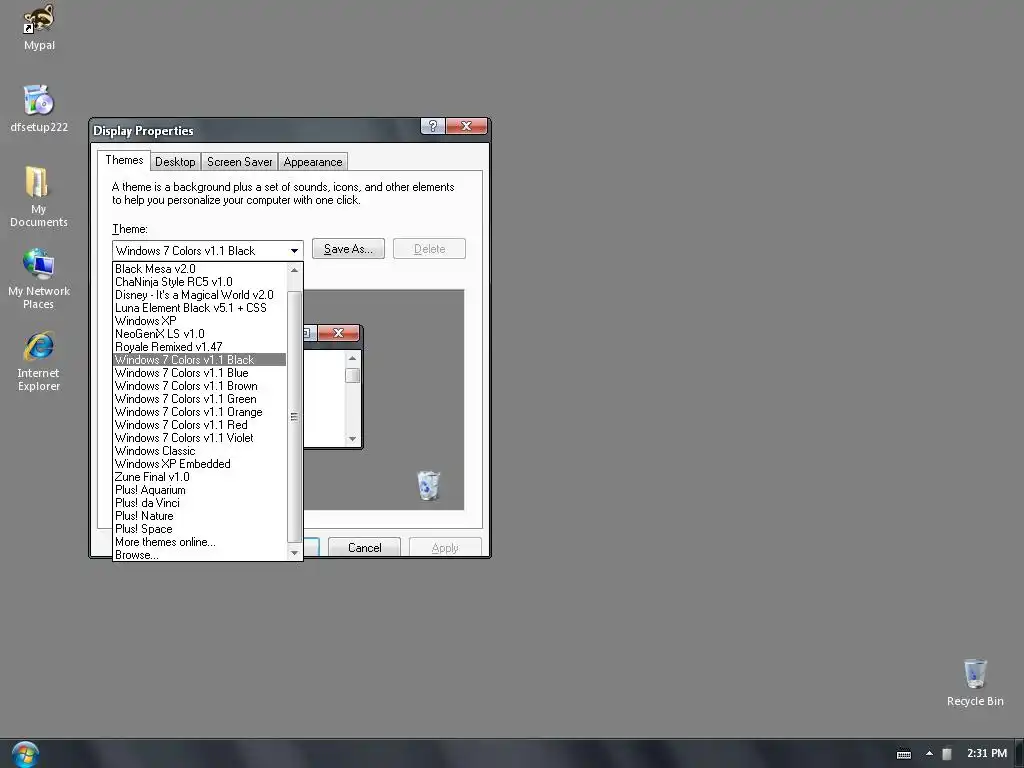Select Plus! da Vinci theme

(x=199, y=504)
